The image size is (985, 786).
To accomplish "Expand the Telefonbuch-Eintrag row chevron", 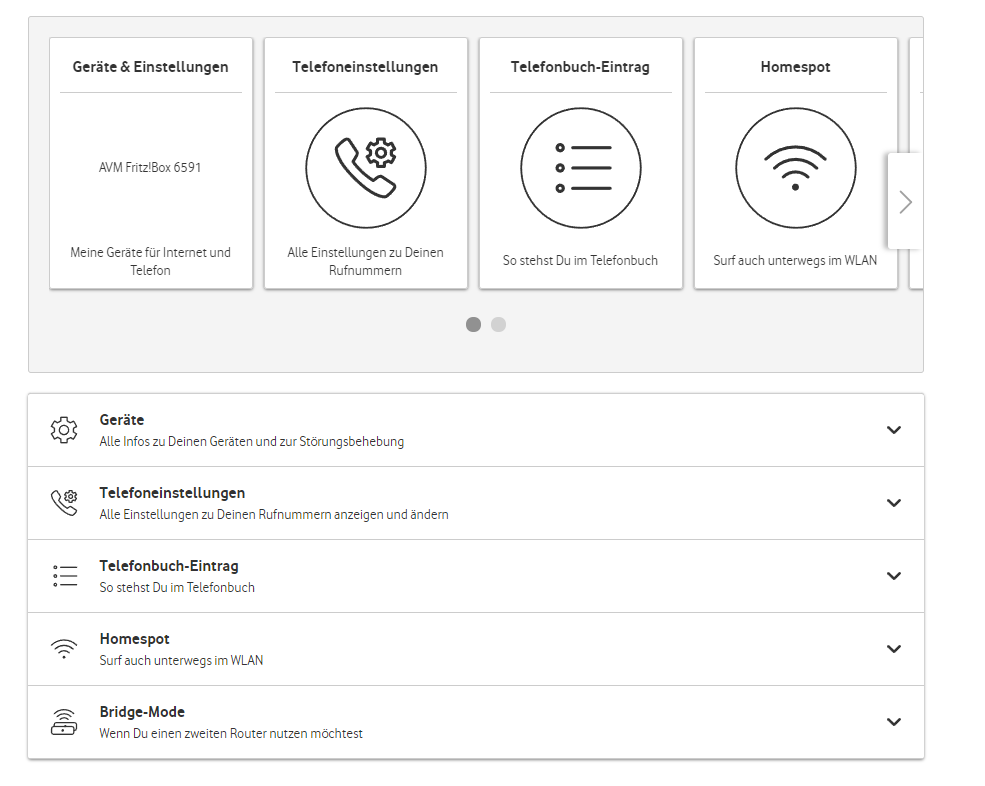I will pos(893,575).
